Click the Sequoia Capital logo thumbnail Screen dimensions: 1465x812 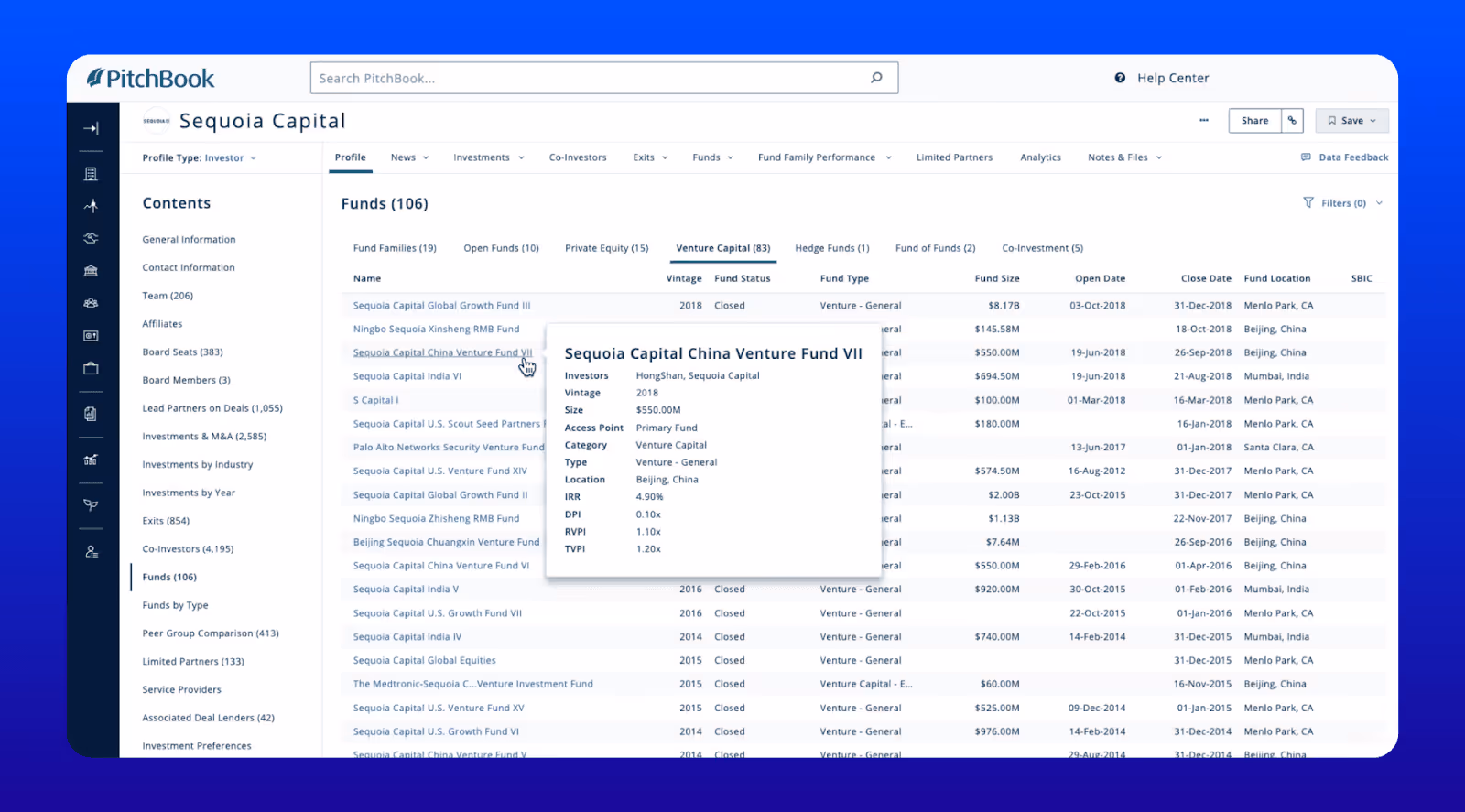[x=157, y=121]
